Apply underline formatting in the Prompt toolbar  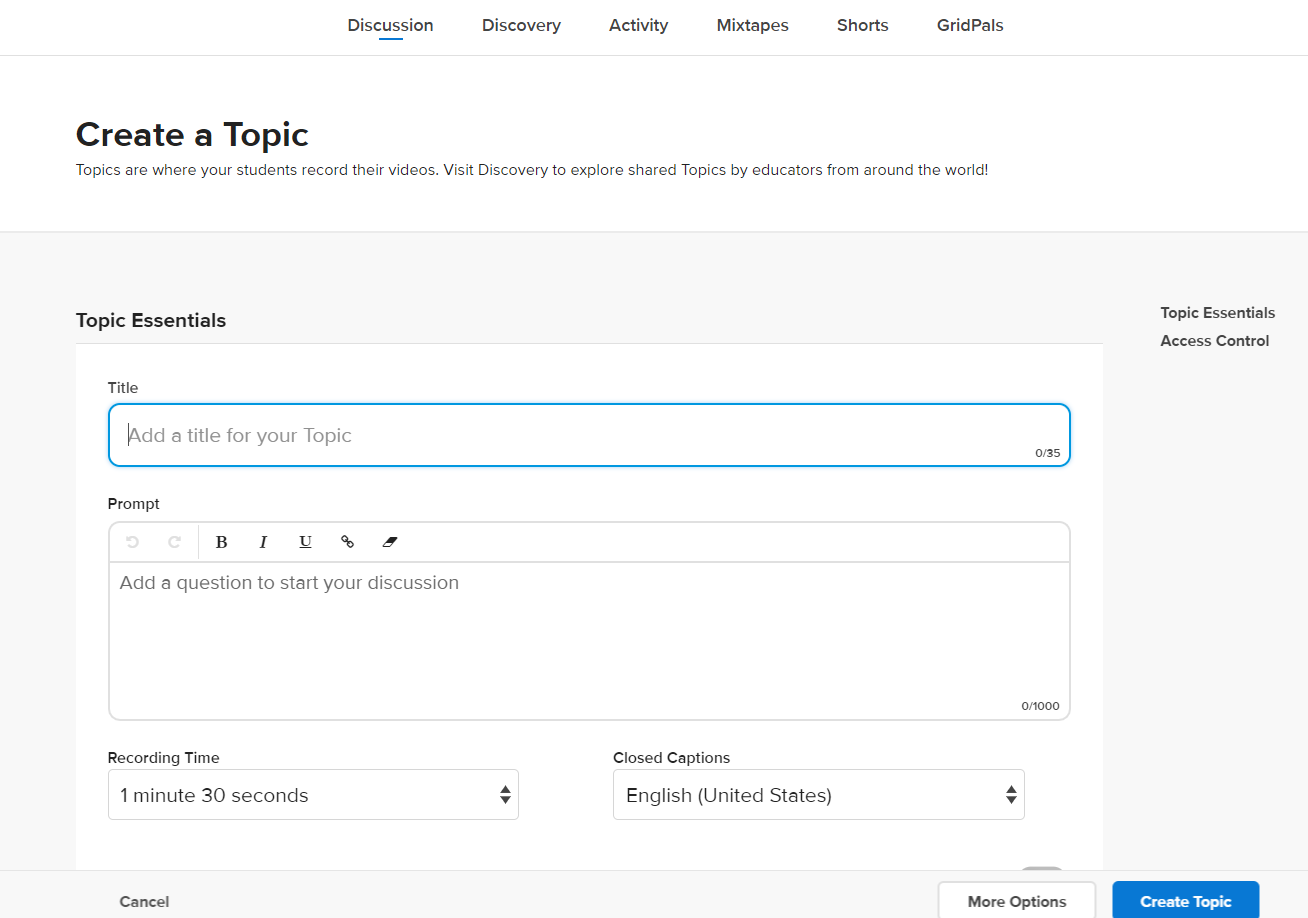click(305, 542)
